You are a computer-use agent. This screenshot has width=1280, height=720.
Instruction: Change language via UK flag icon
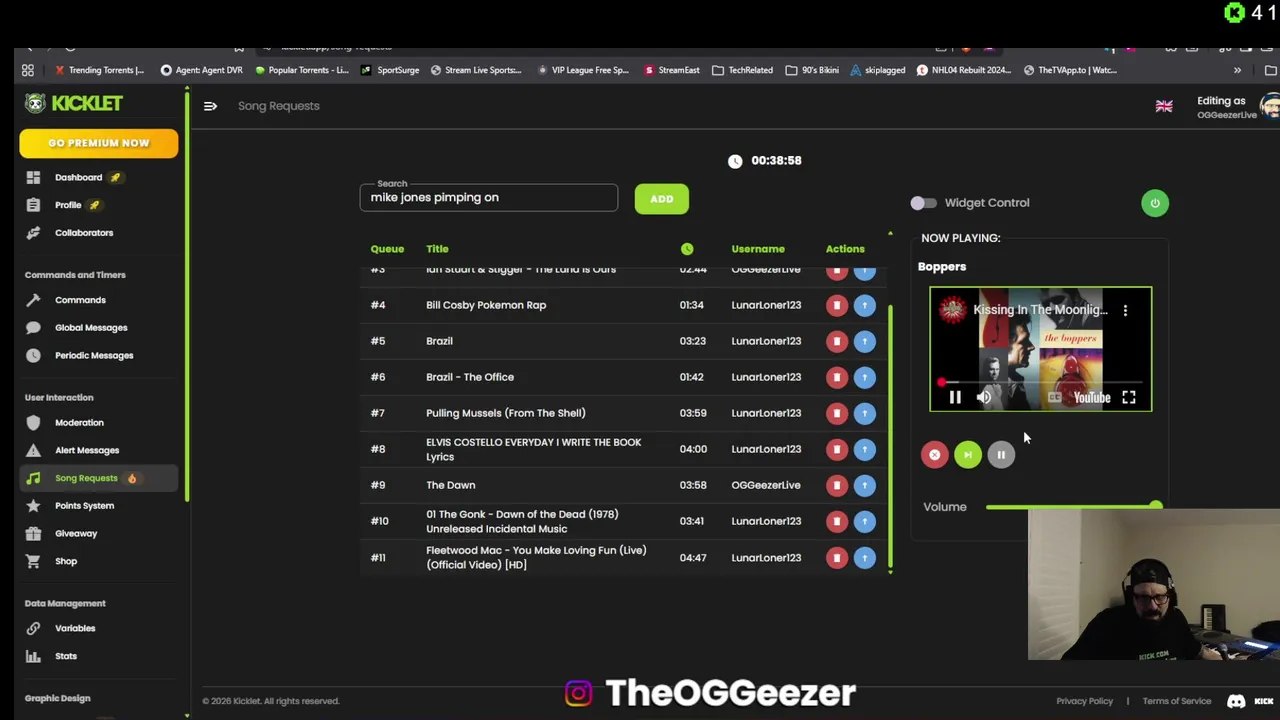coord(1164,106)
